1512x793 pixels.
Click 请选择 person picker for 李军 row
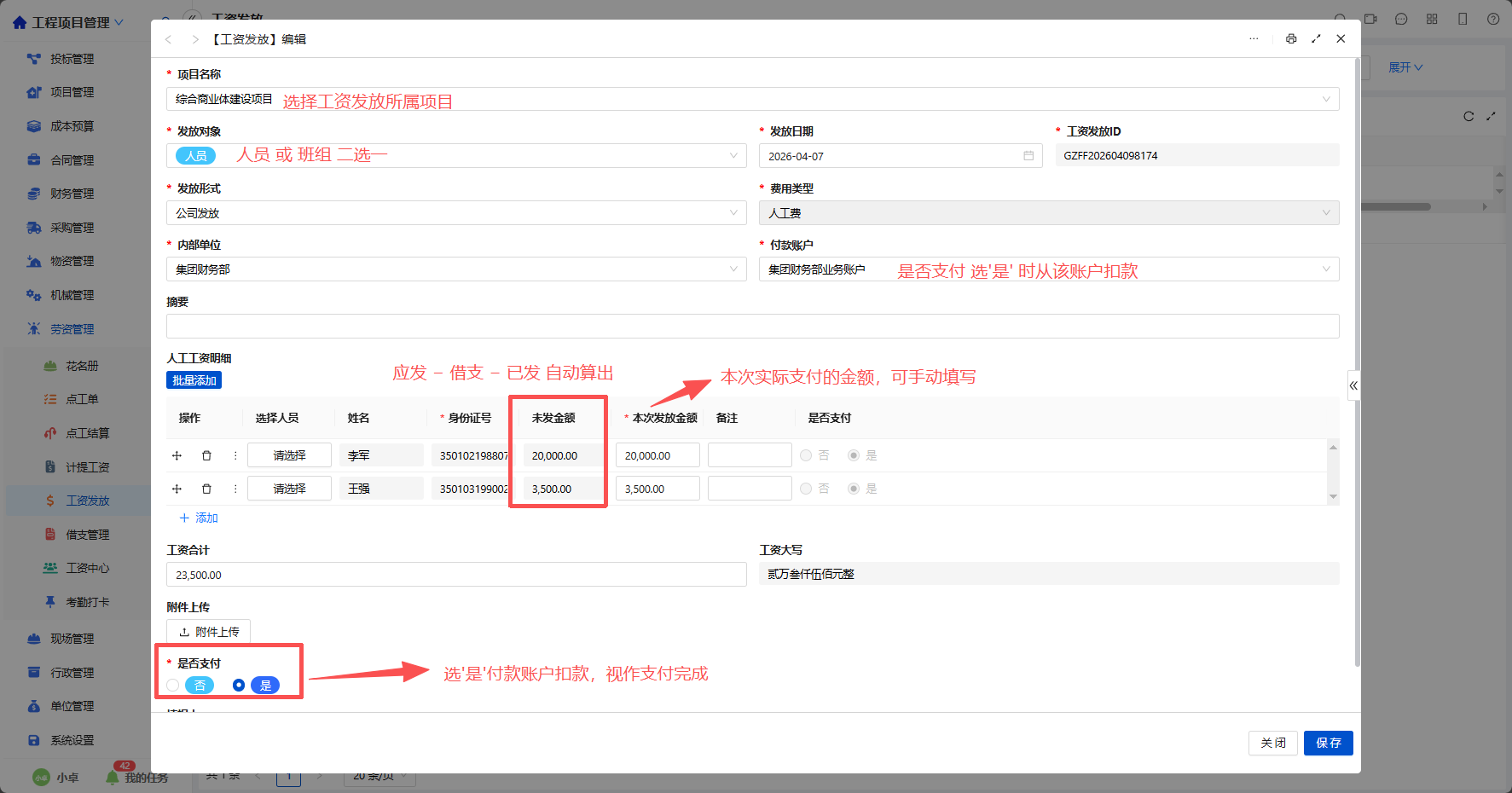click(289, 455)
